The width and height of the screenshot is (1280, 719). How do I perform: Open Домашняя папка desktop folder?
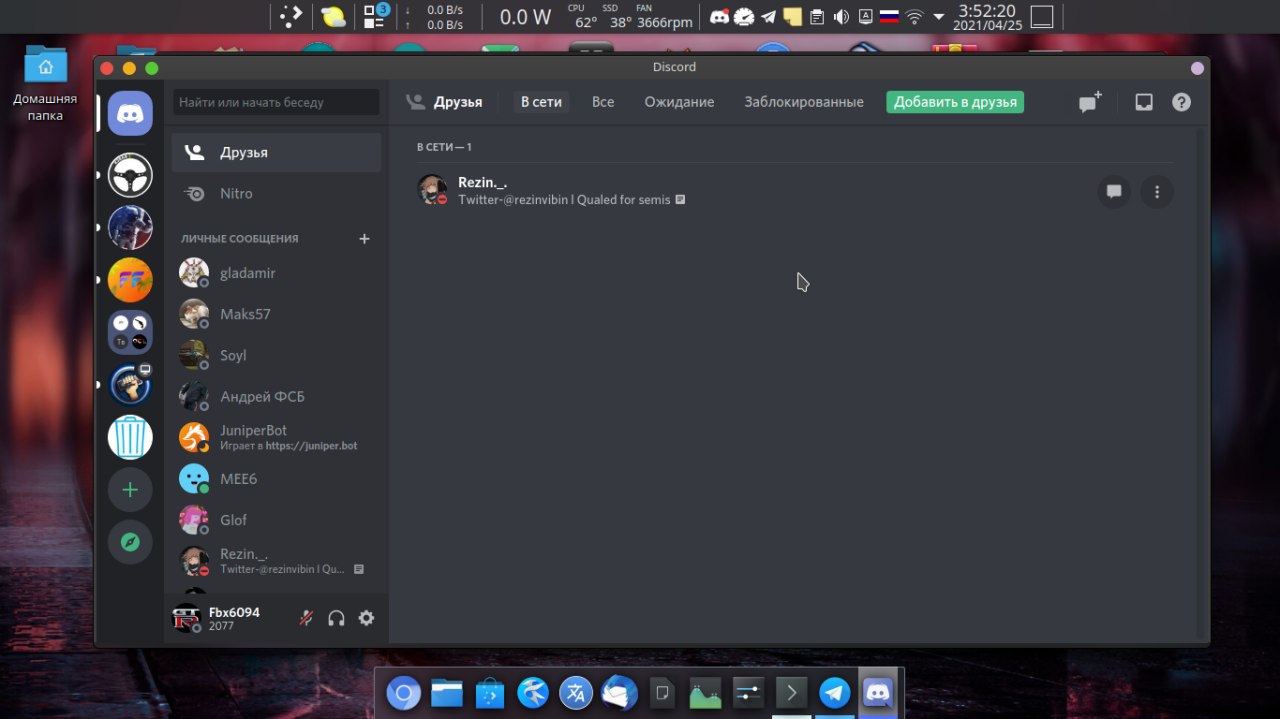pos(45,83)
